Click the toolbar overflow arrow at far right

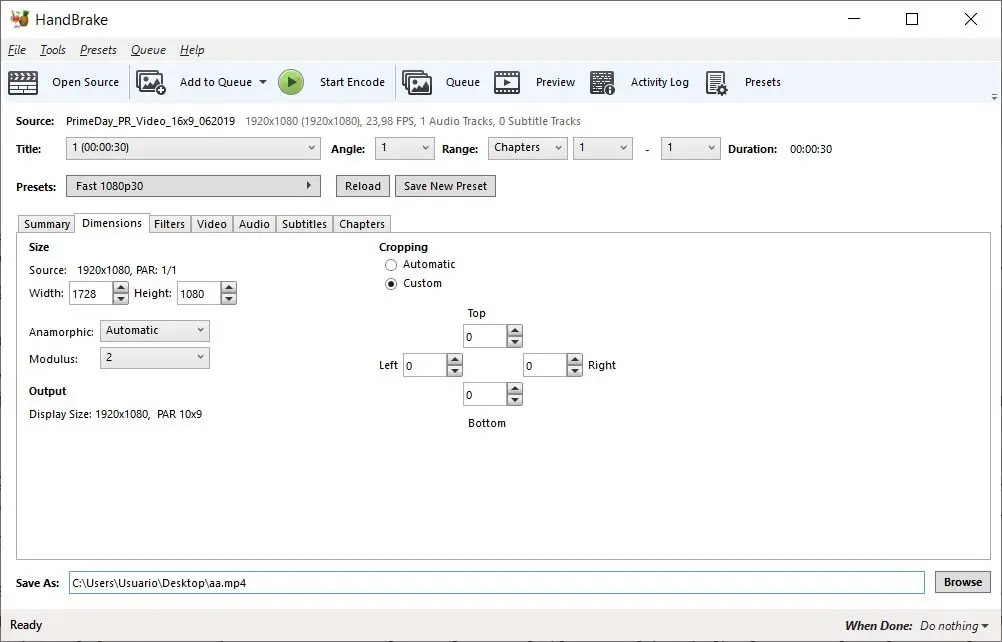(994, 97)
